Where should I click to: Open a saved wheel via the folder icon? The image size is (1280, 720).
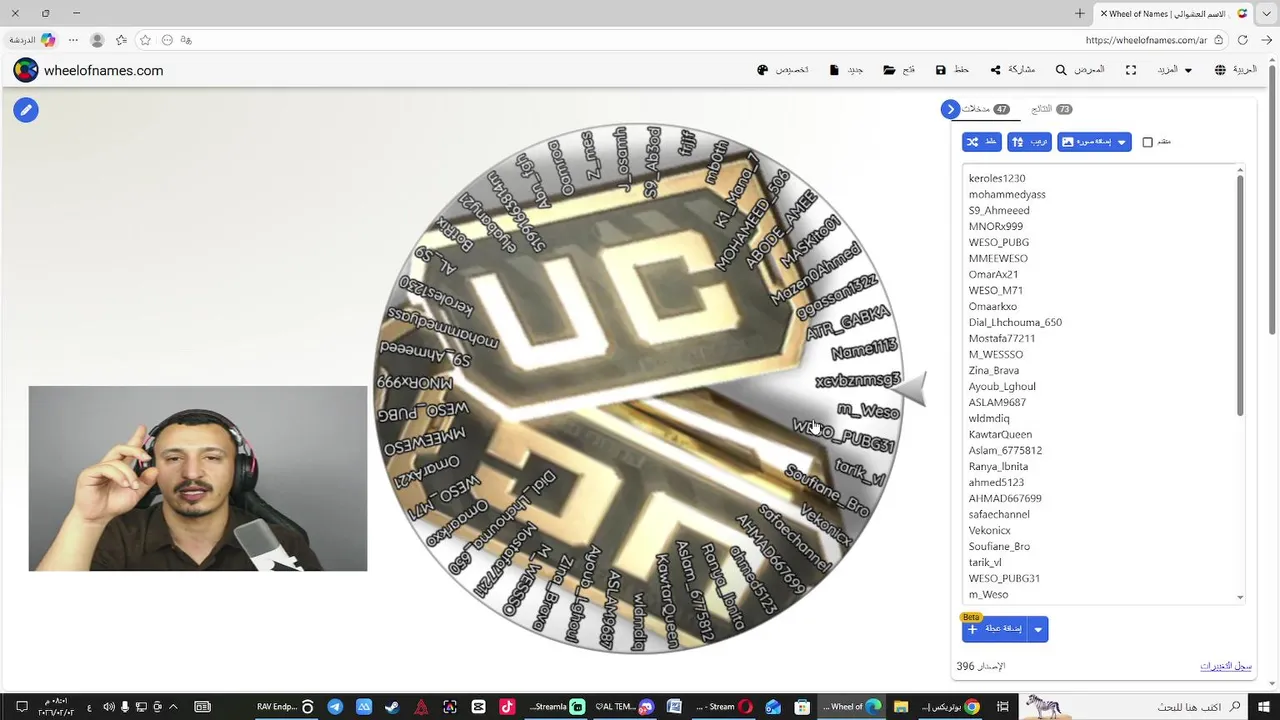tap(889, 70)
